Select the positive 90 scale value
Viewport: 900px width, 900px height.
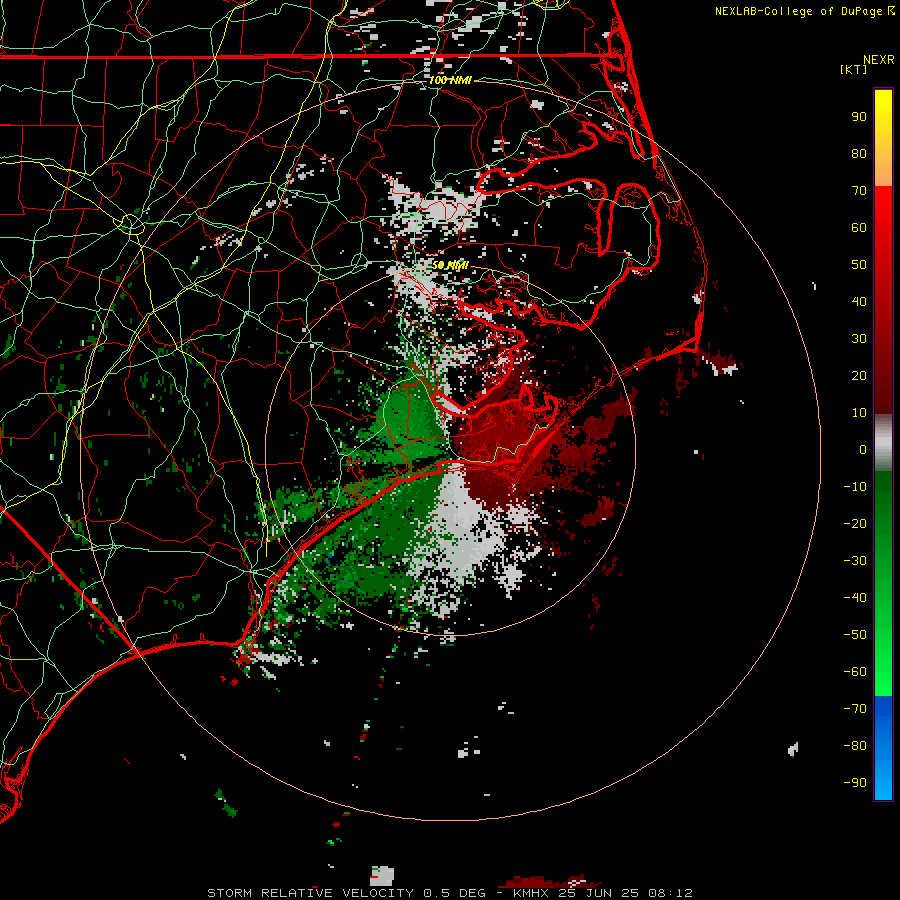click(859, 117)
